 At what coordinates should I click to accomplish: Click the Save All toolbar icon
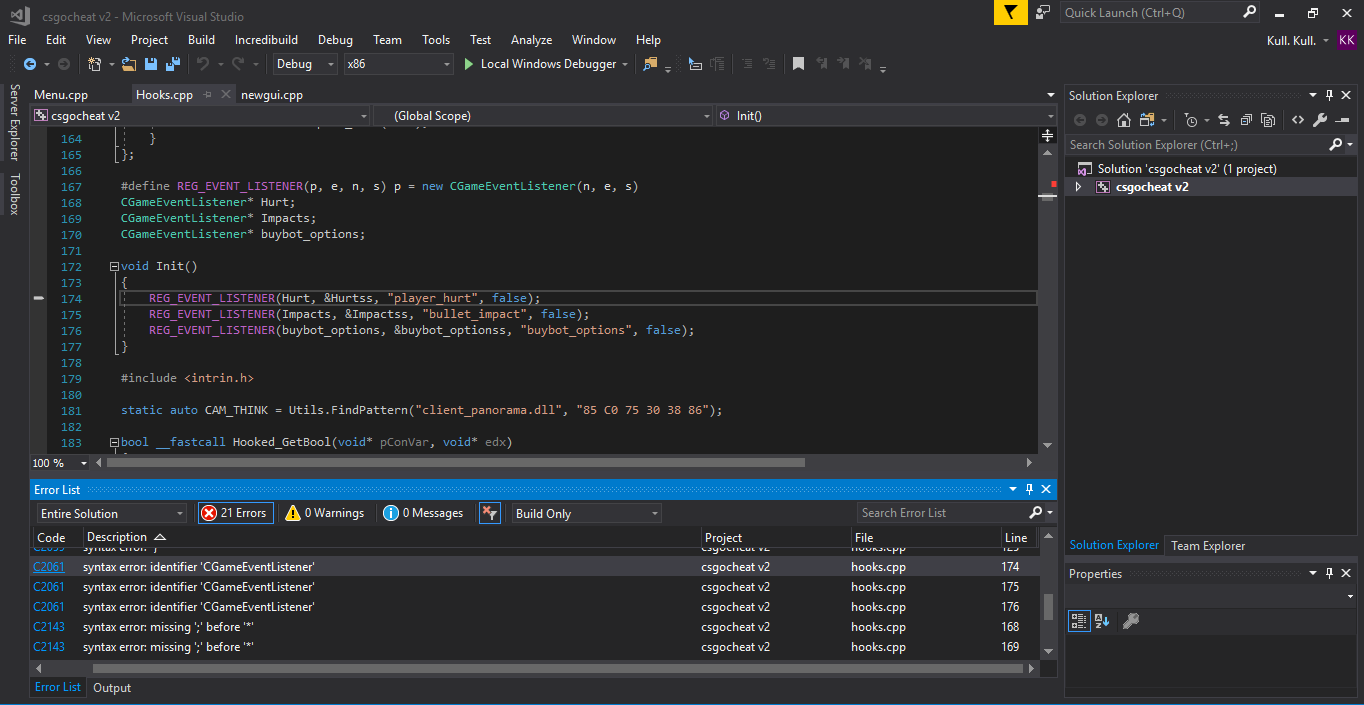pos(172,64)
